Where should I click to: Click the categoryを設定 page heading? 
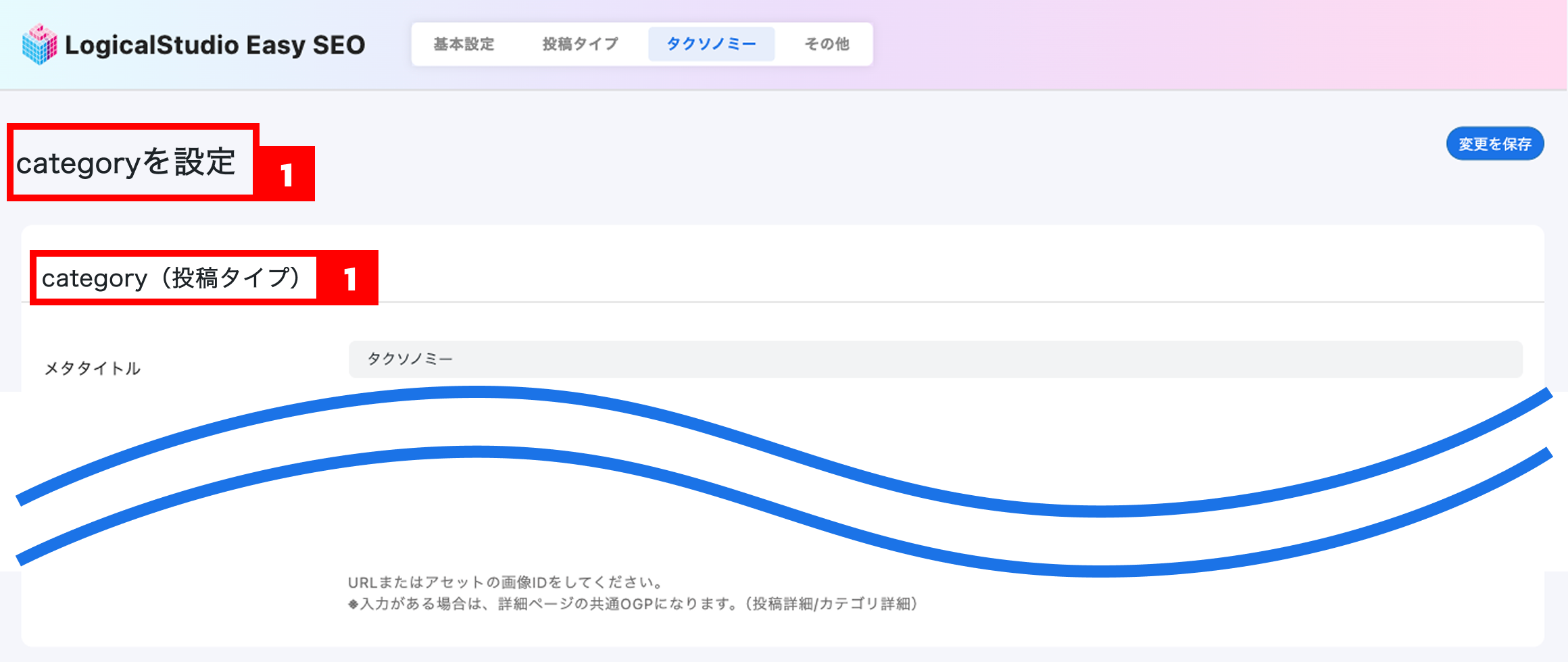click(x=126, y=163)
